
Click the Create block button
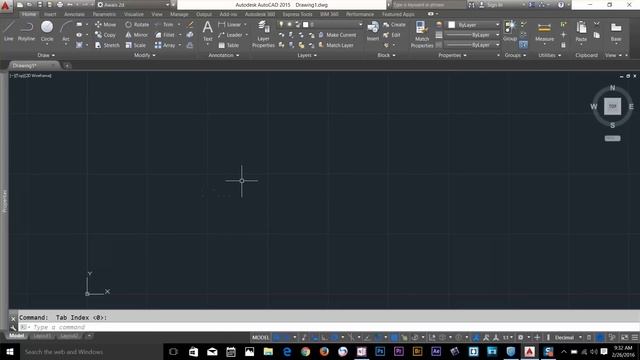pos(394,24)
